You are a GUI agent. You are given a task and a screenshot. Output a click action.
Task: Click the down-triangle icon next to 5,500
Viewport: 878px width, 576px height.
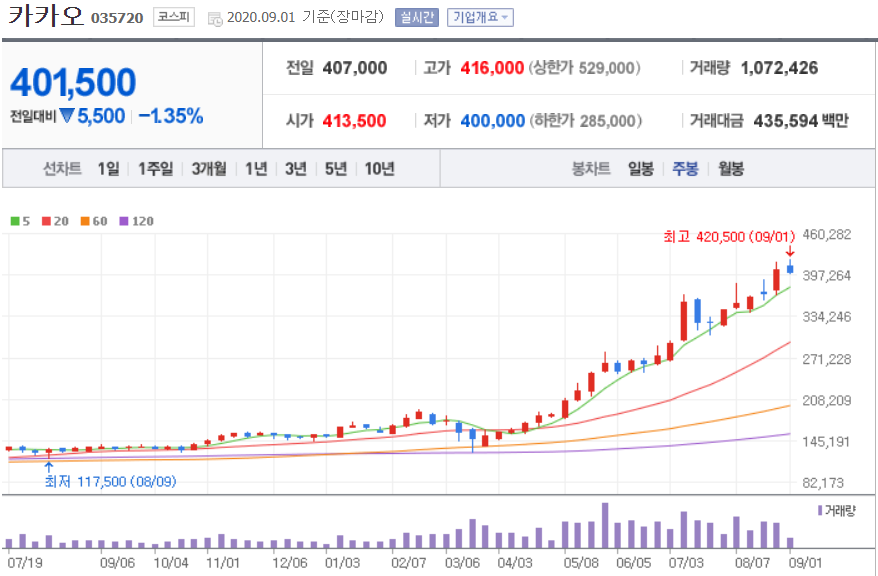(x=67, y=116)
